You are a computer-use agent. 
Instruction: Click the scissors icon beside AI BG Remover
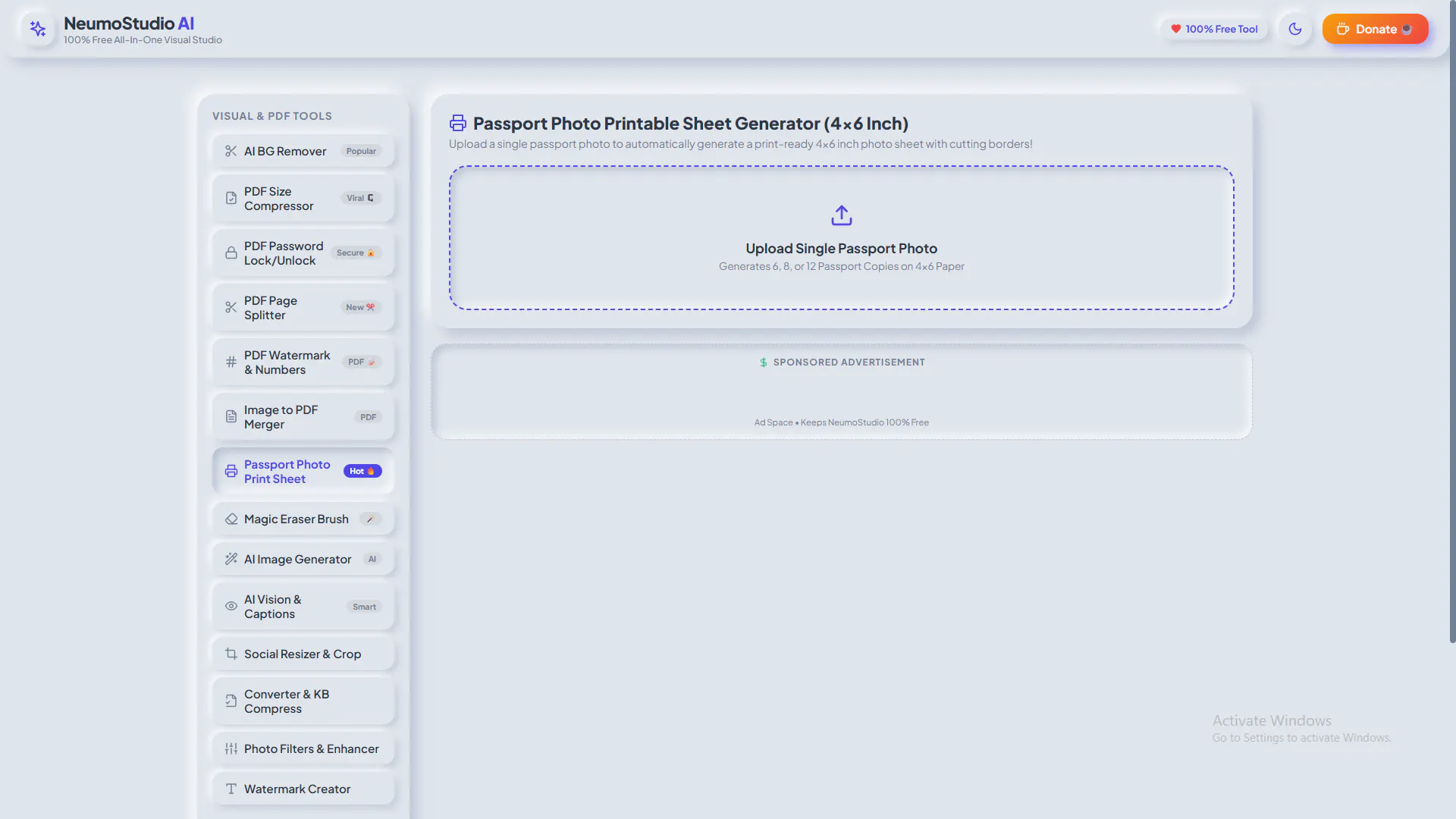tap(231, 151)
